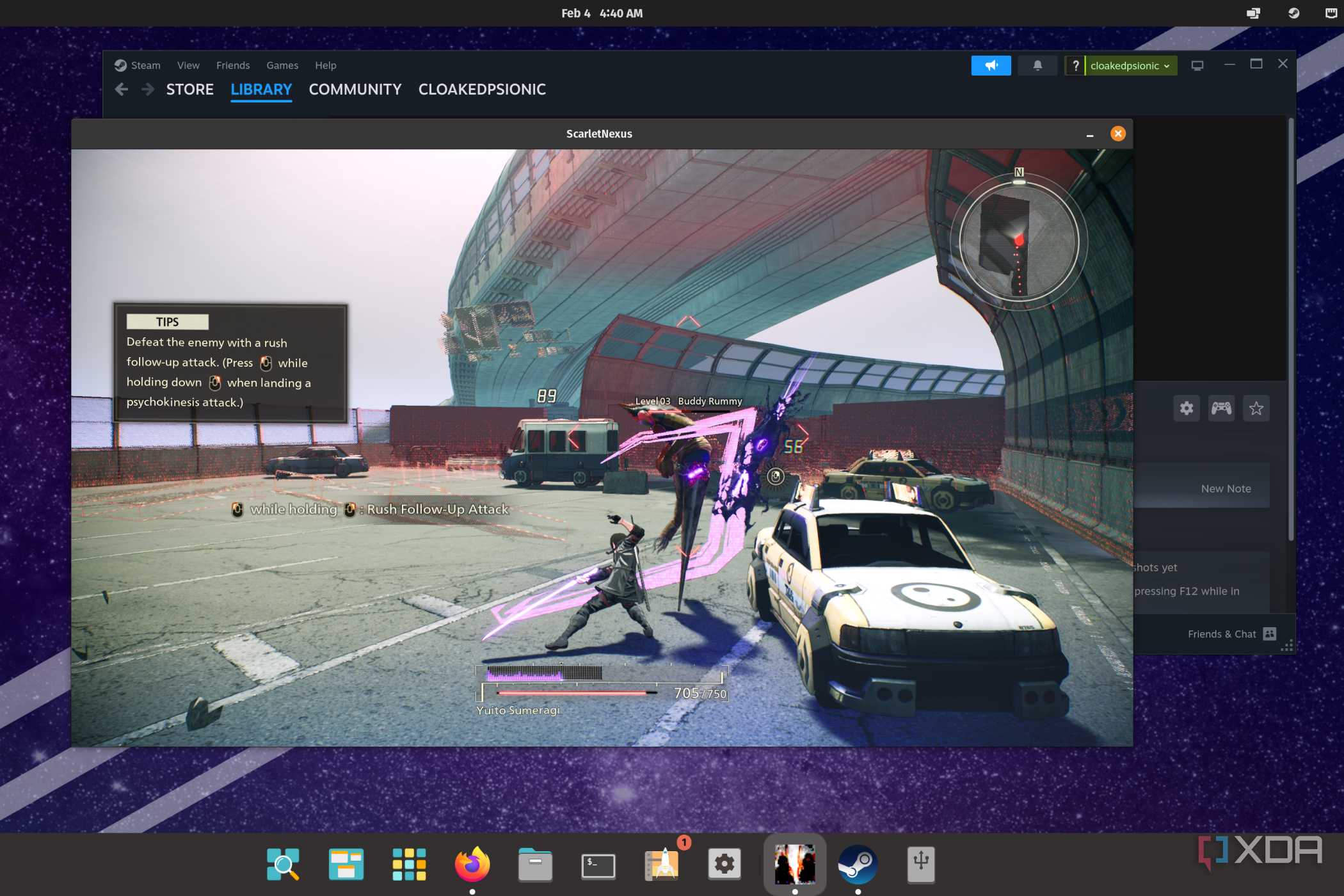This screenshot has height=896, width=1344.
Task: Open system settings gear in the dock
Action: (x=724, y=865)
